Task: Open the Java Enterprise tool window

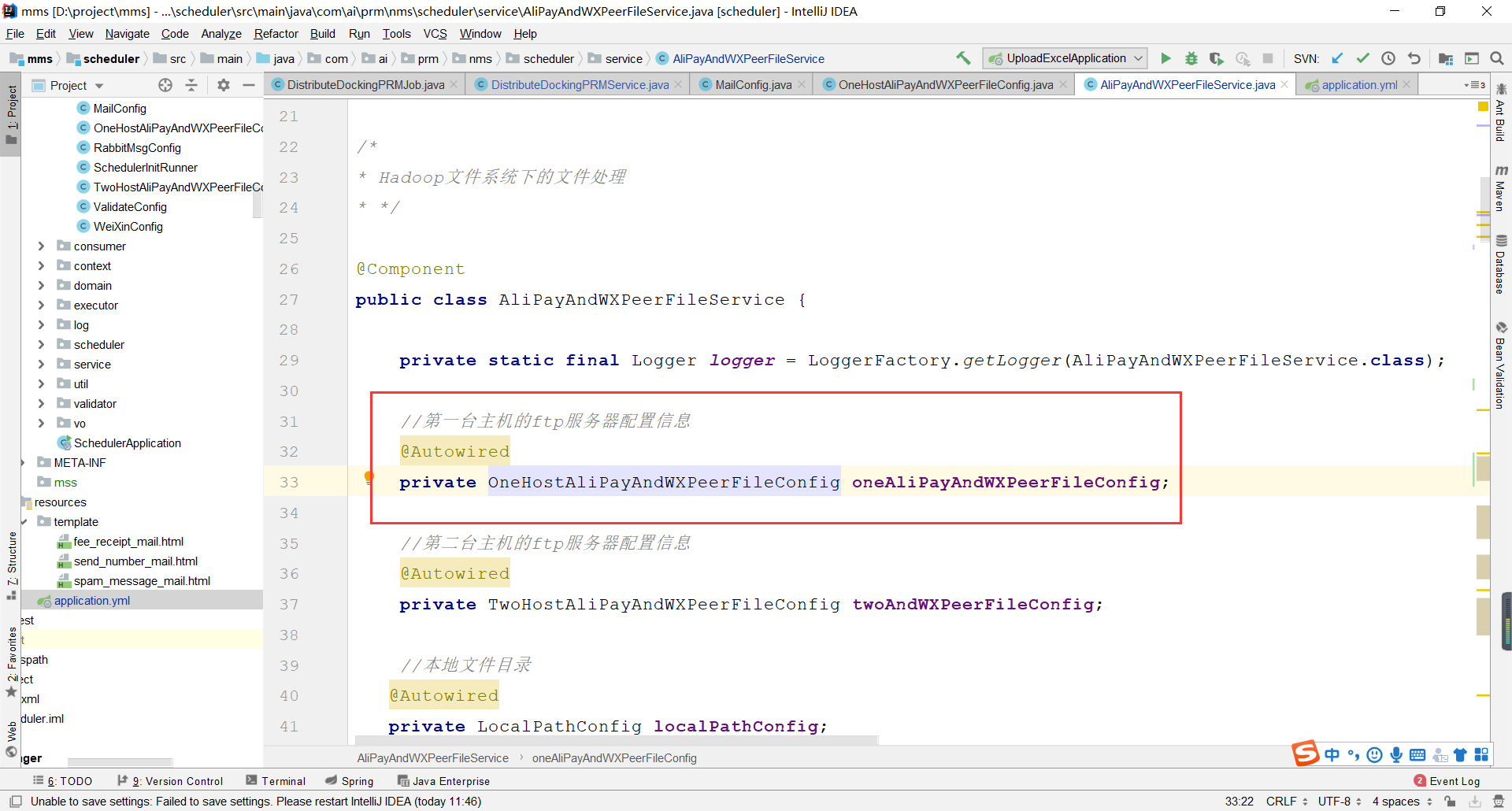Action: point(444,781)
